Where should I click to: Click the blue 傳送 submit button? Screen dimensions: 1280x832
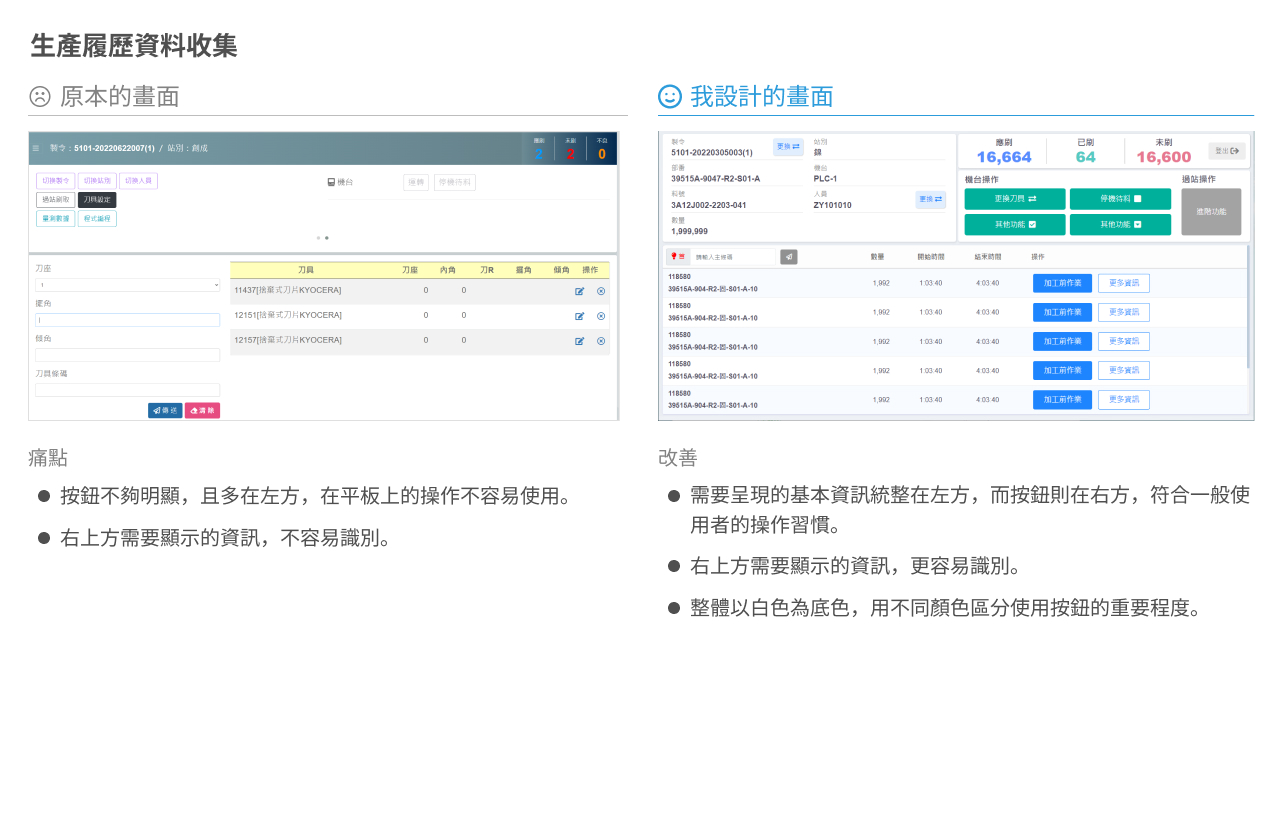(x=165, y=410)
